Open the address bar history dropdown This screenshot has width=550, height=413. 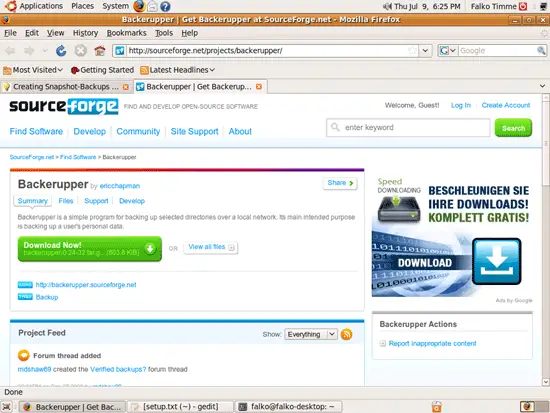pos(425,51)
